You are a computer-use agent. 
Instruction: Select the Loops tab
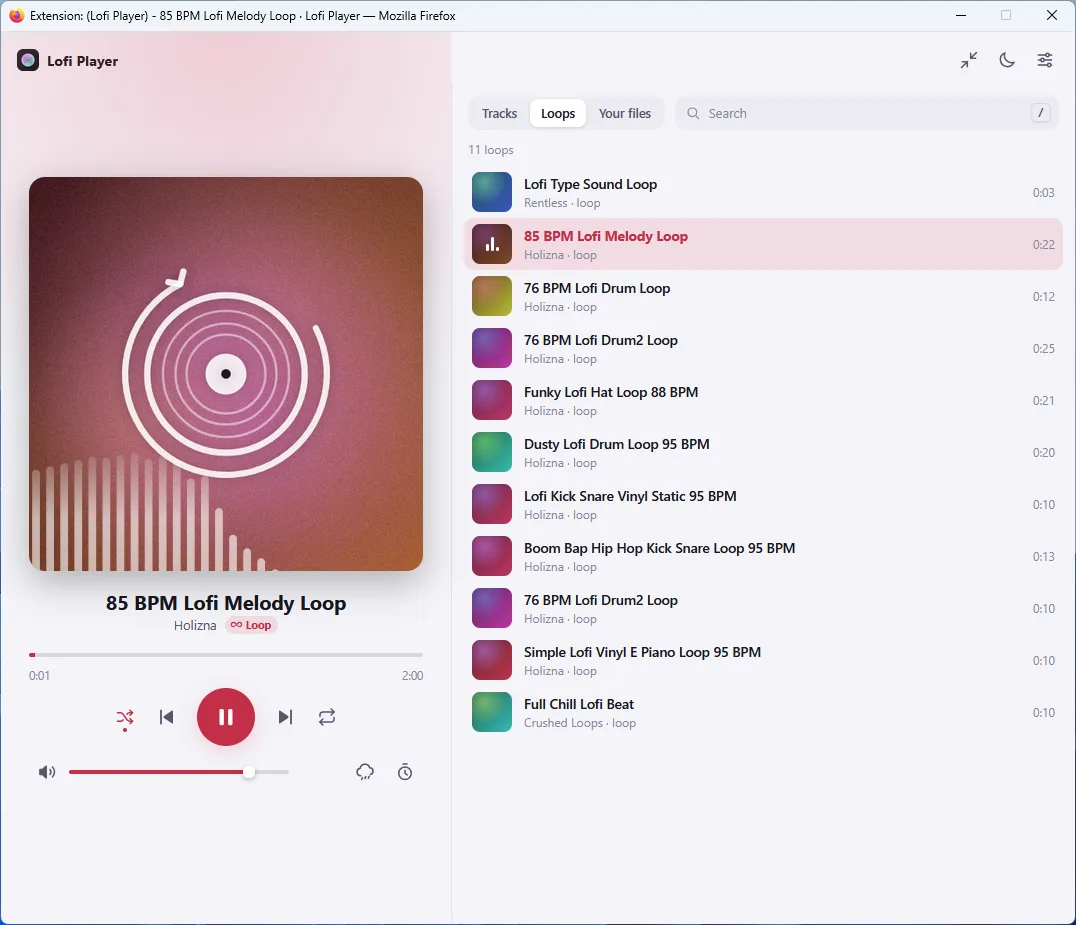tap(558, 113)
